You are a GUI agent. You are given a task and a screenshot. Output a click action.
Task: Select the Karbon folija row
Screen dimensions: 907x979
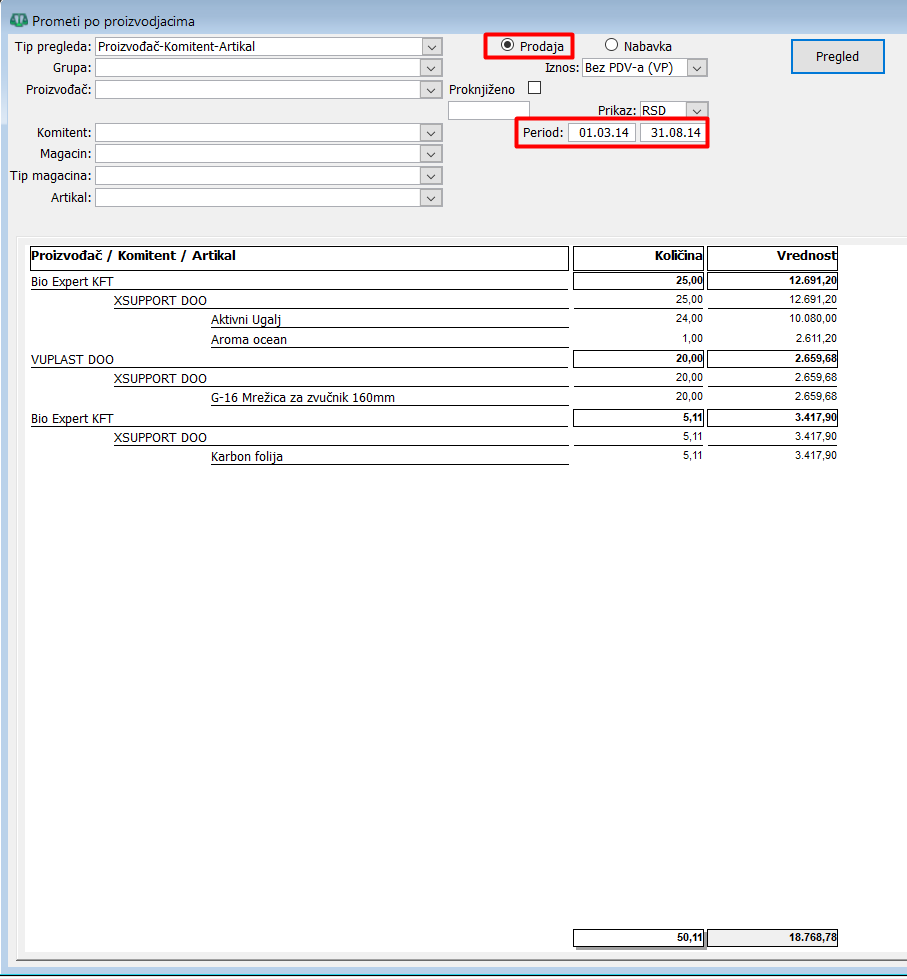pos(390,456)
